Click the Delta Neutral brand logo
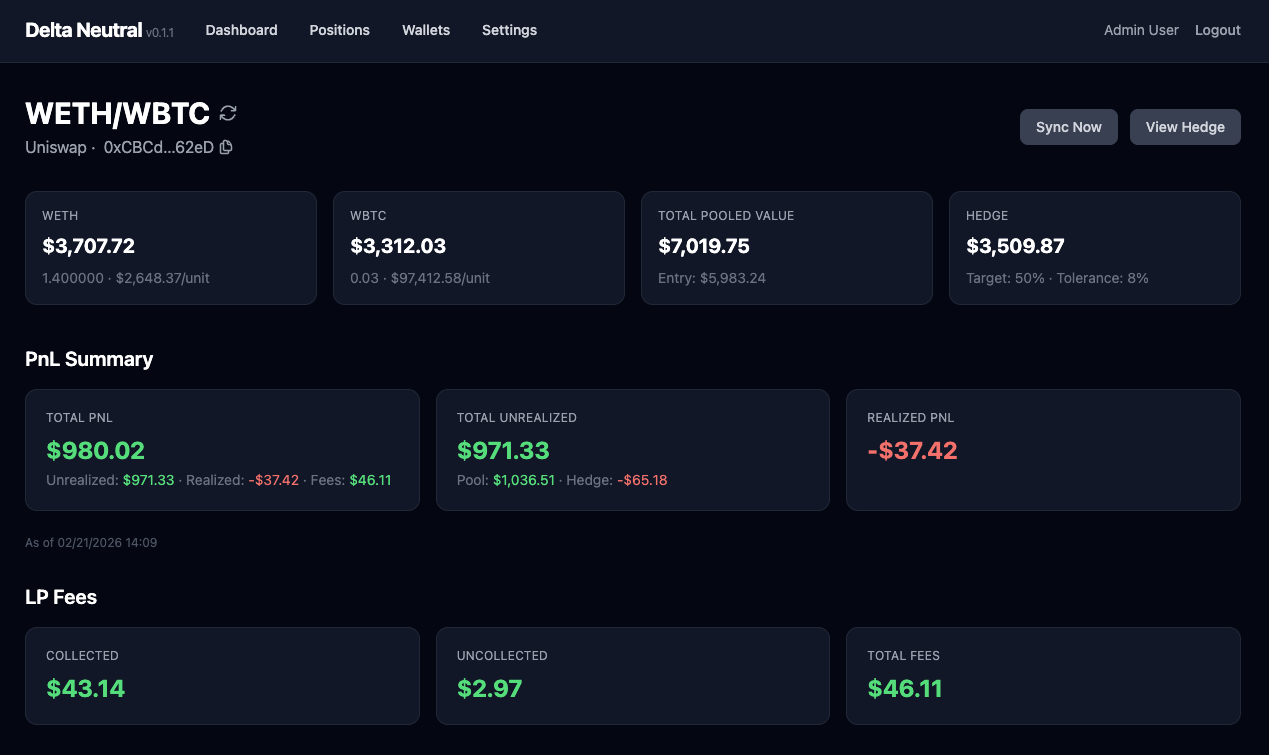The image size is (1269, 755). tap(84, 30)
